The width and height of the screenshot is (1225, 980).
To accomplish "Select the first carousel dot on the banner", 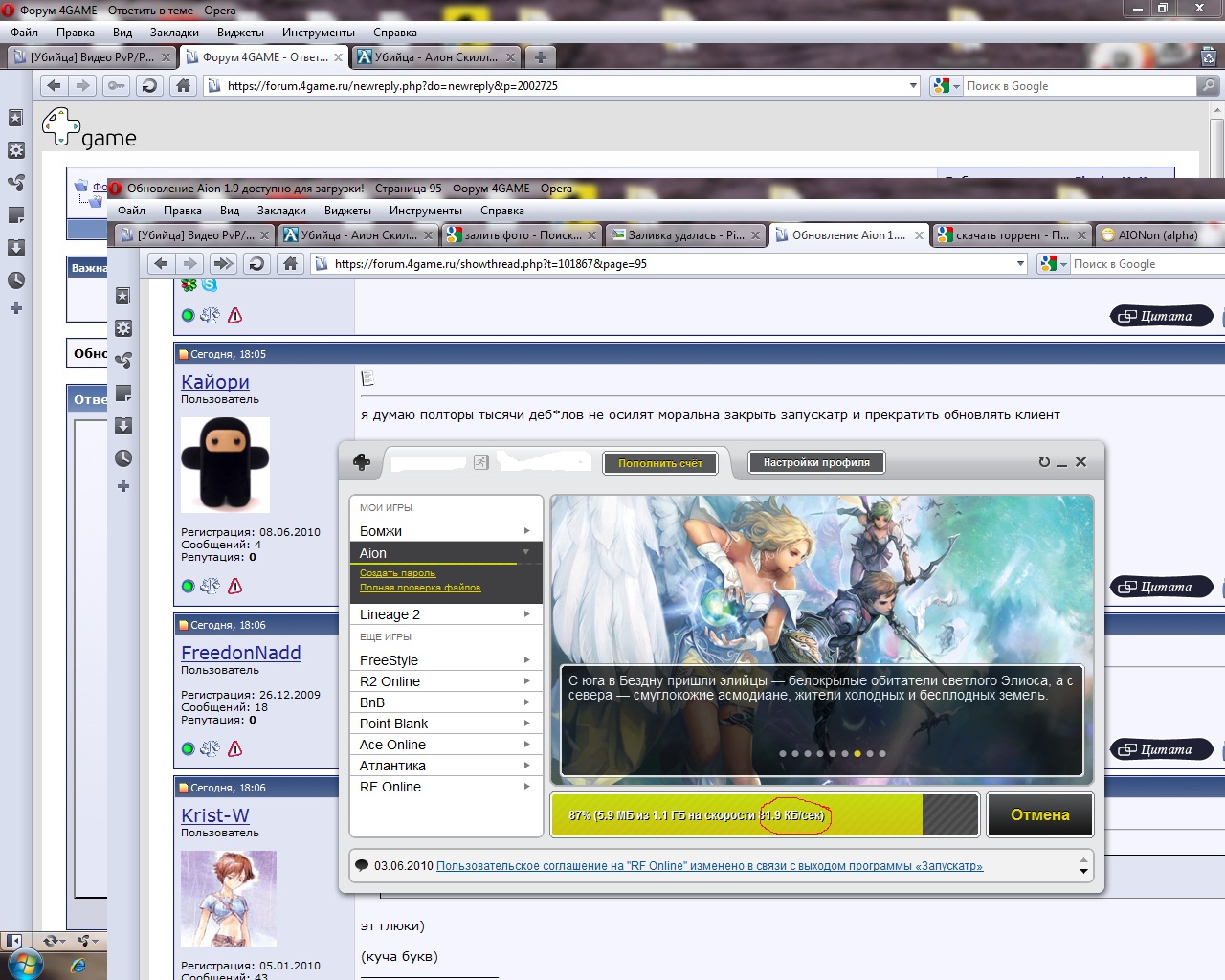I will (783, 753).
